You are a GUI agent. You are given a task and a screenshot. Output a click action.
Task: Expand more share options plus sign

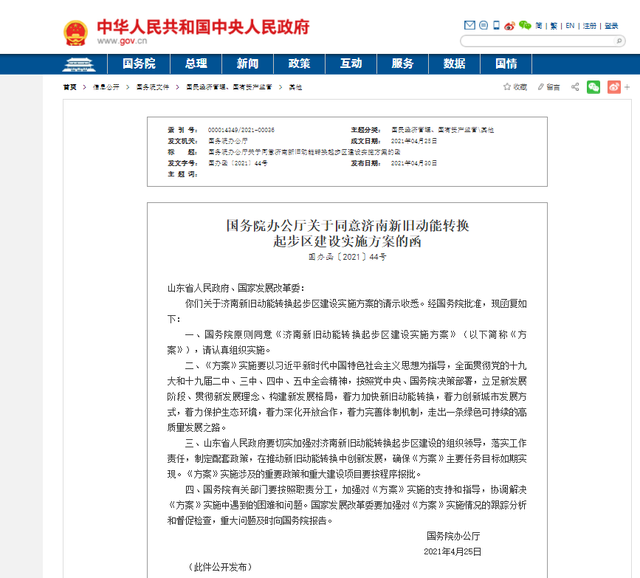tap(627, 87)
